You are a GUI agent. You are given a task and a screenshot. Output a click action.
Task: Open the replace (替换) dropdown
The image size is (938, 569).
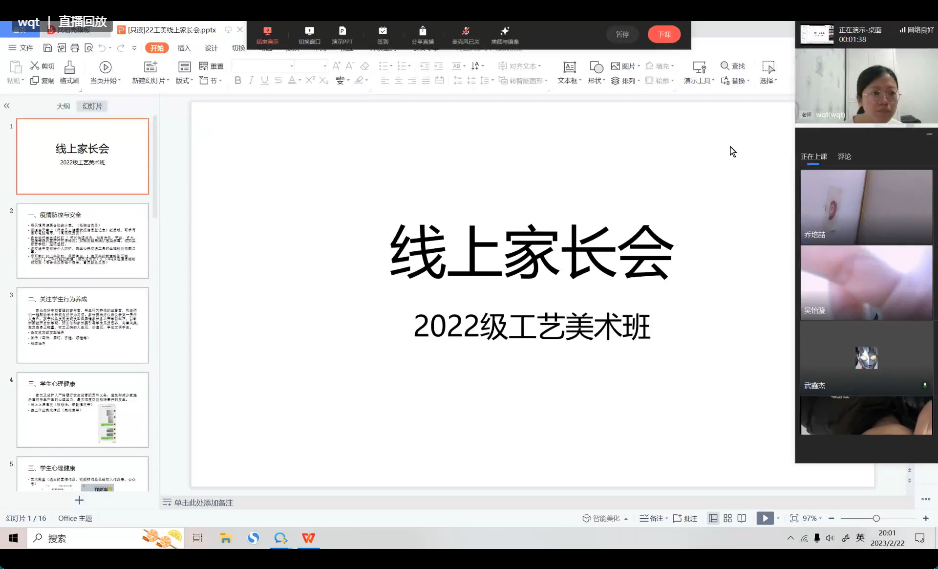click(x=733, y=80)
